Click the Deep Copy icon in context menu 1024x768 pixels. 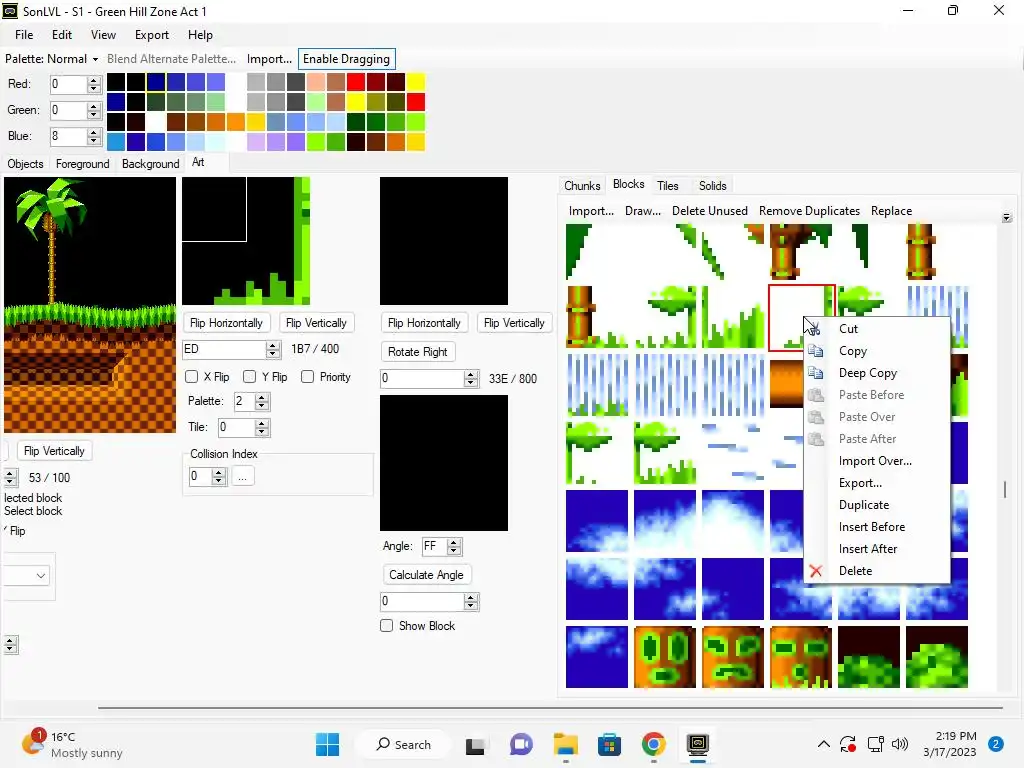pos(815,373)
